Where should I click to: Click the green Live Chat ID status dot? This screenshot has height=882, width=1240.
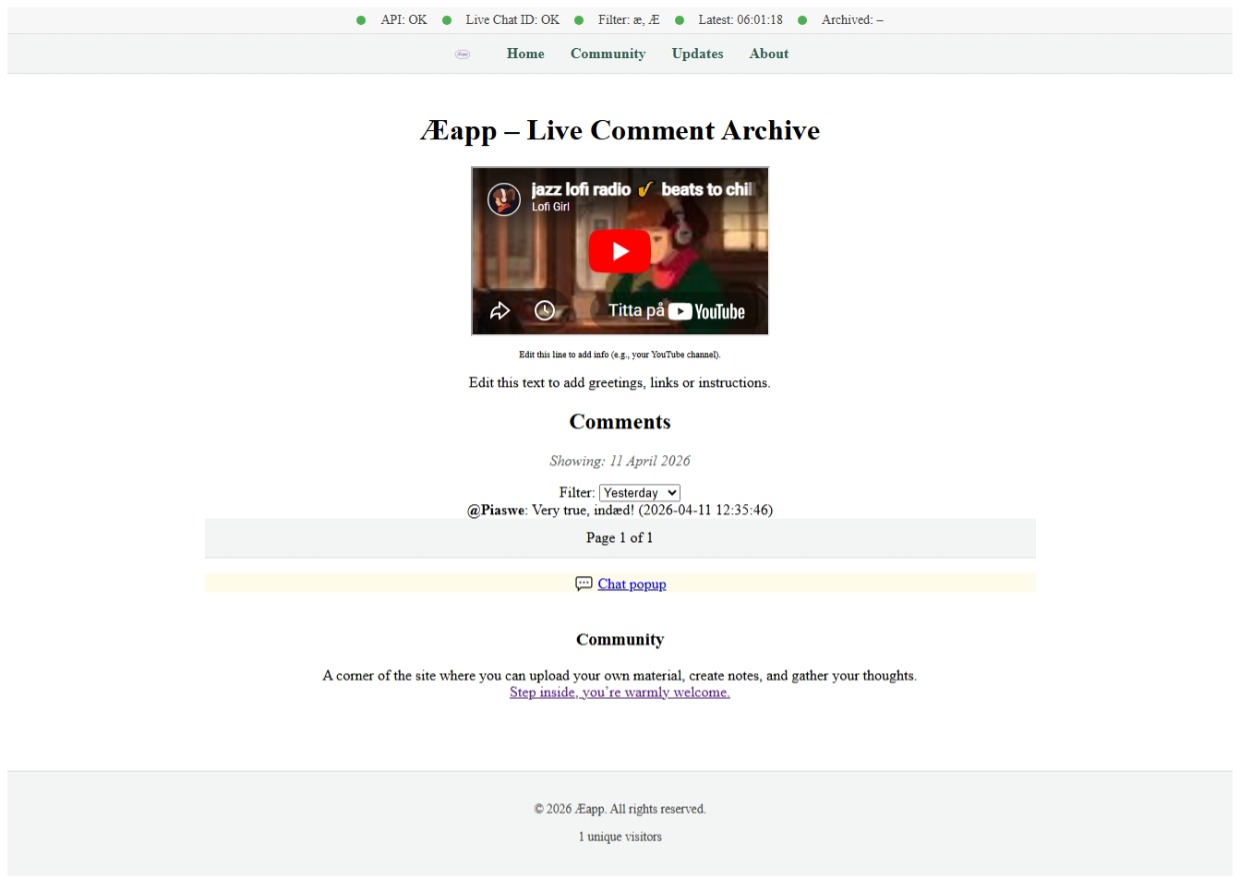pyautogui.click(x=447, y=20)
